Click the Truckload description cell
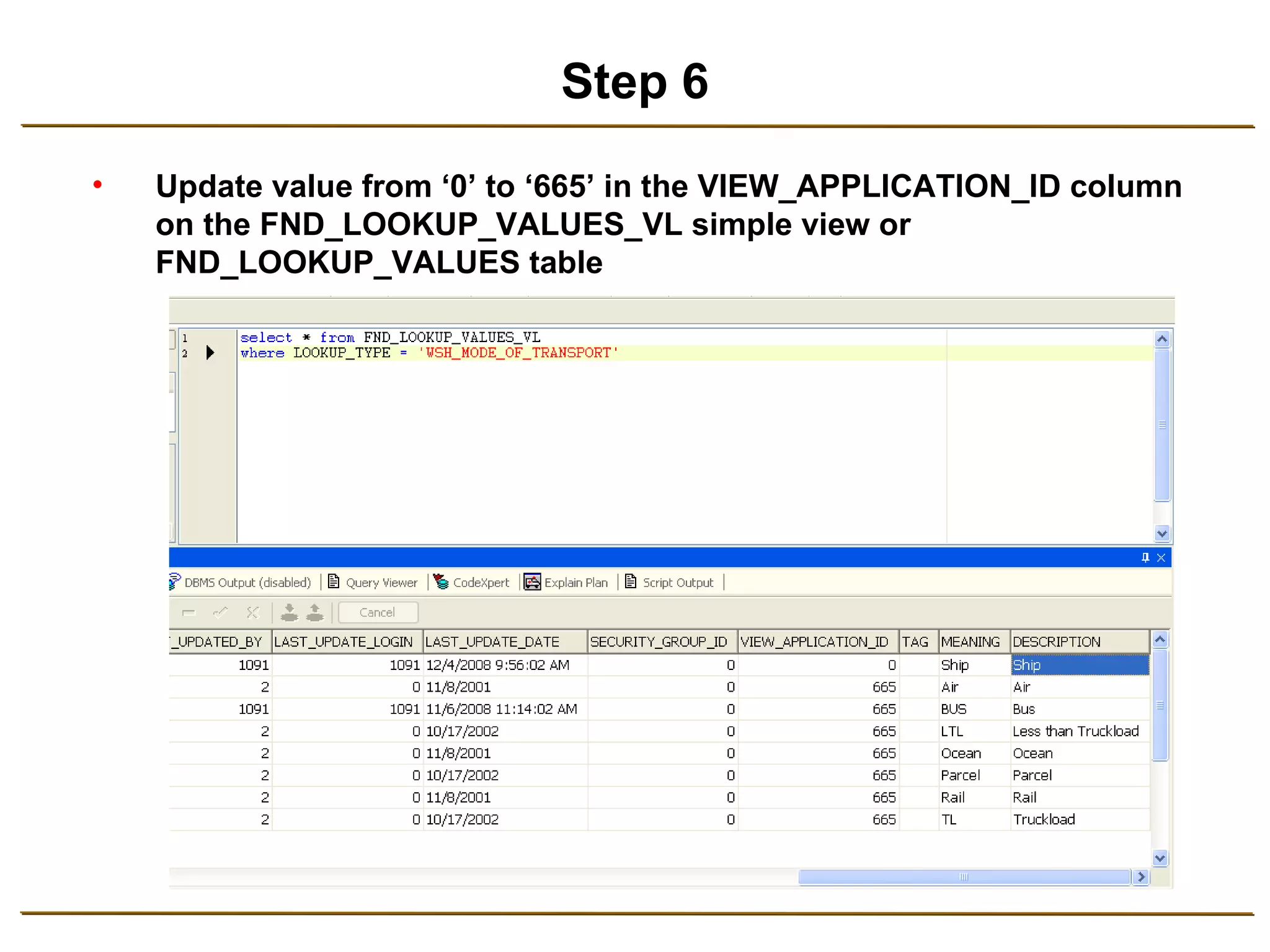Image resolution: width=1270 pixels, height=952 pixels. (1080, 819)
